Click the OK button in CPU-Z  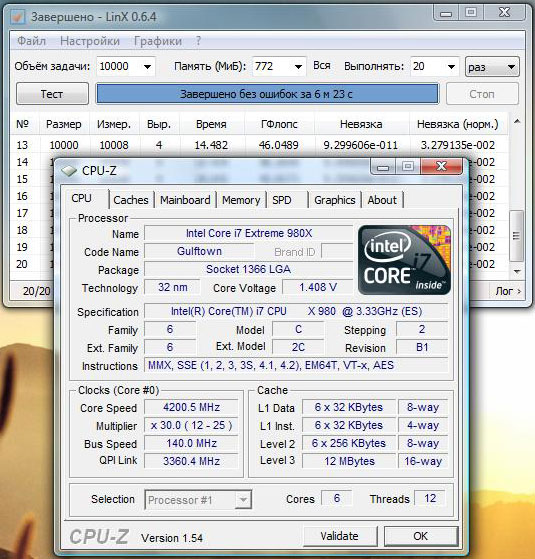click(421, 536)
